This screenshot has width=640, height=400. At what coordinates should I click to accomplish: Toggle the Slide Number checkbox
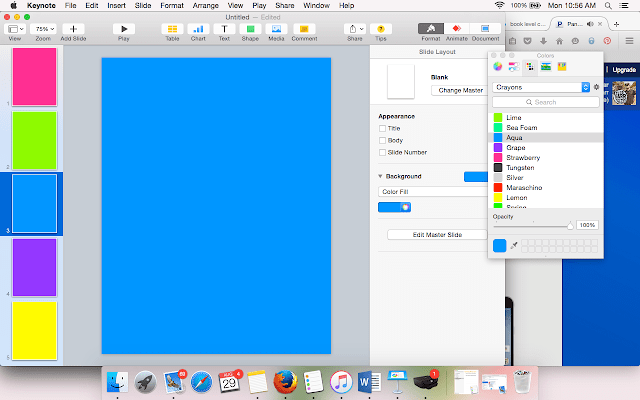pos(382,152)
